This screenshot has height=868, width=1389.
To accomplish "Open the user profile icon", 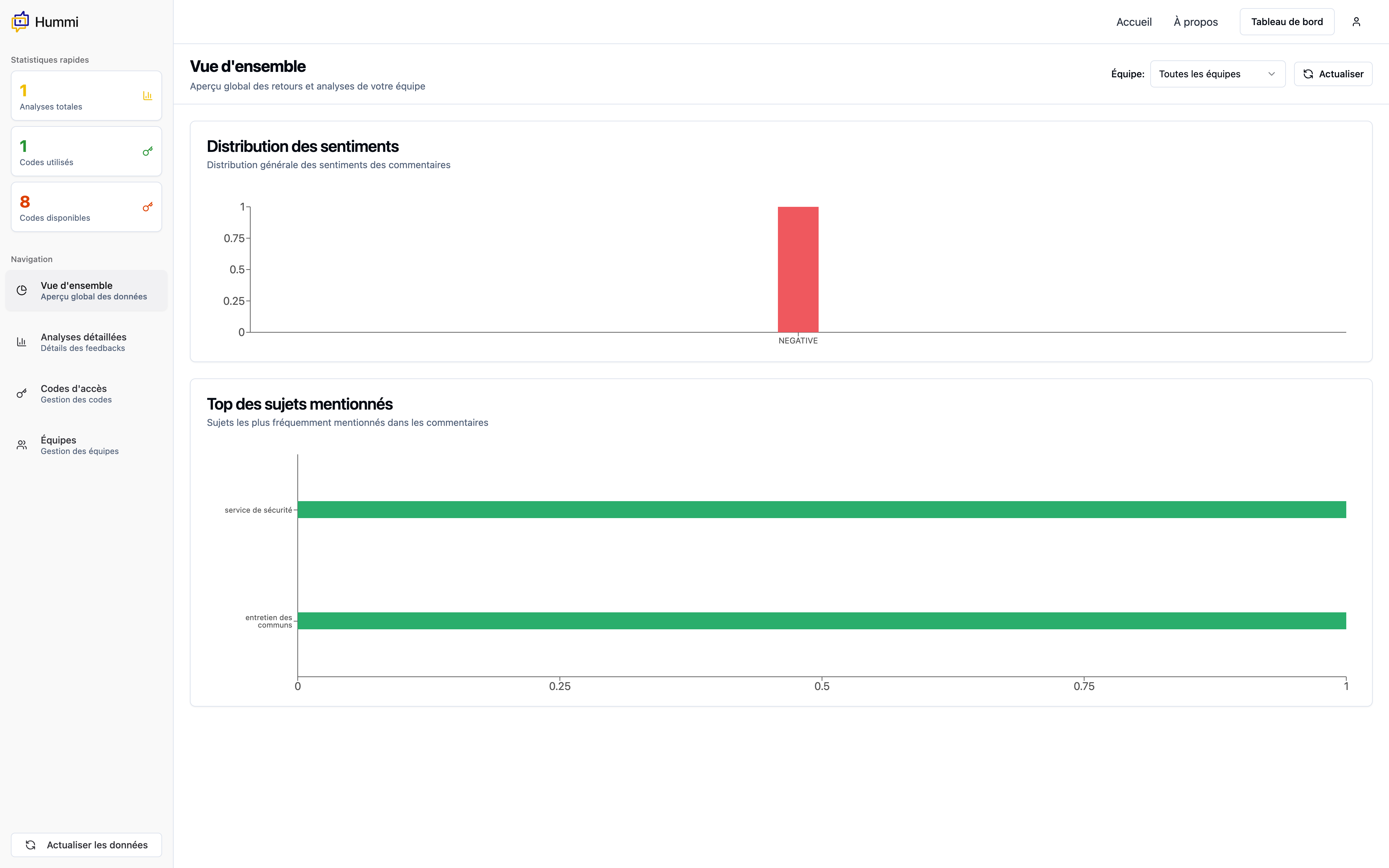I will pyautogui.click(x=1356, y=22).
